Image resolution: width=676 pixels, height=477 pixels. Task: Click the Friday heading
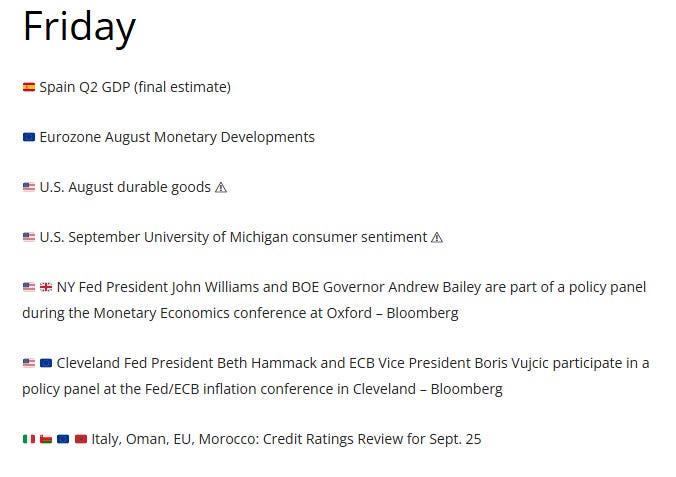point(79,27)
